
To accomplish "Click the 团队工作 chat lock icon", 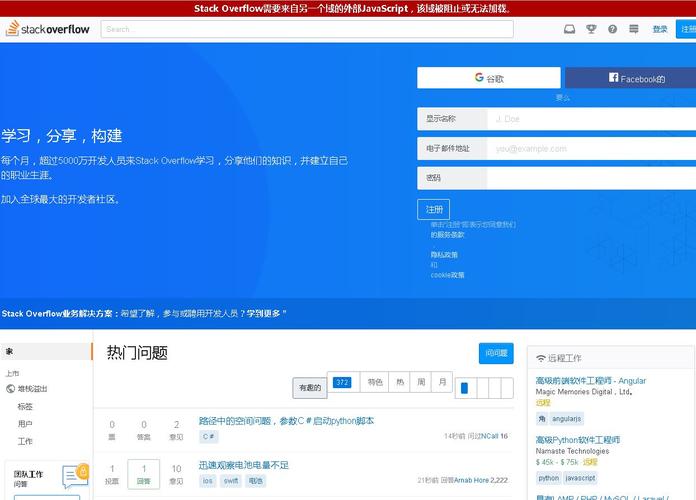I will coord(75,475).
